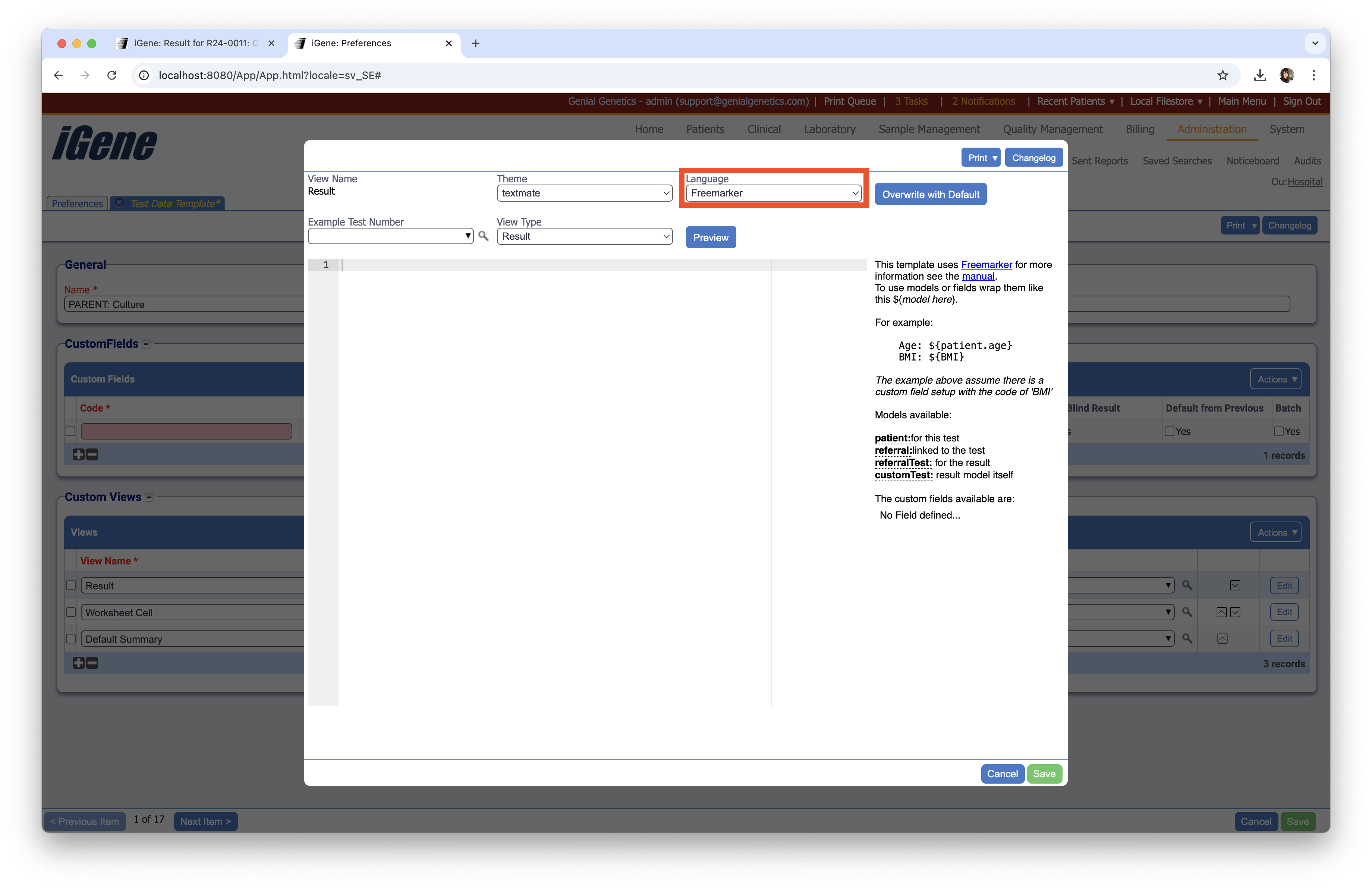Bookmark this page with the star icon
This screenshot has height=888, width=1372.
tap(1223, 75)
